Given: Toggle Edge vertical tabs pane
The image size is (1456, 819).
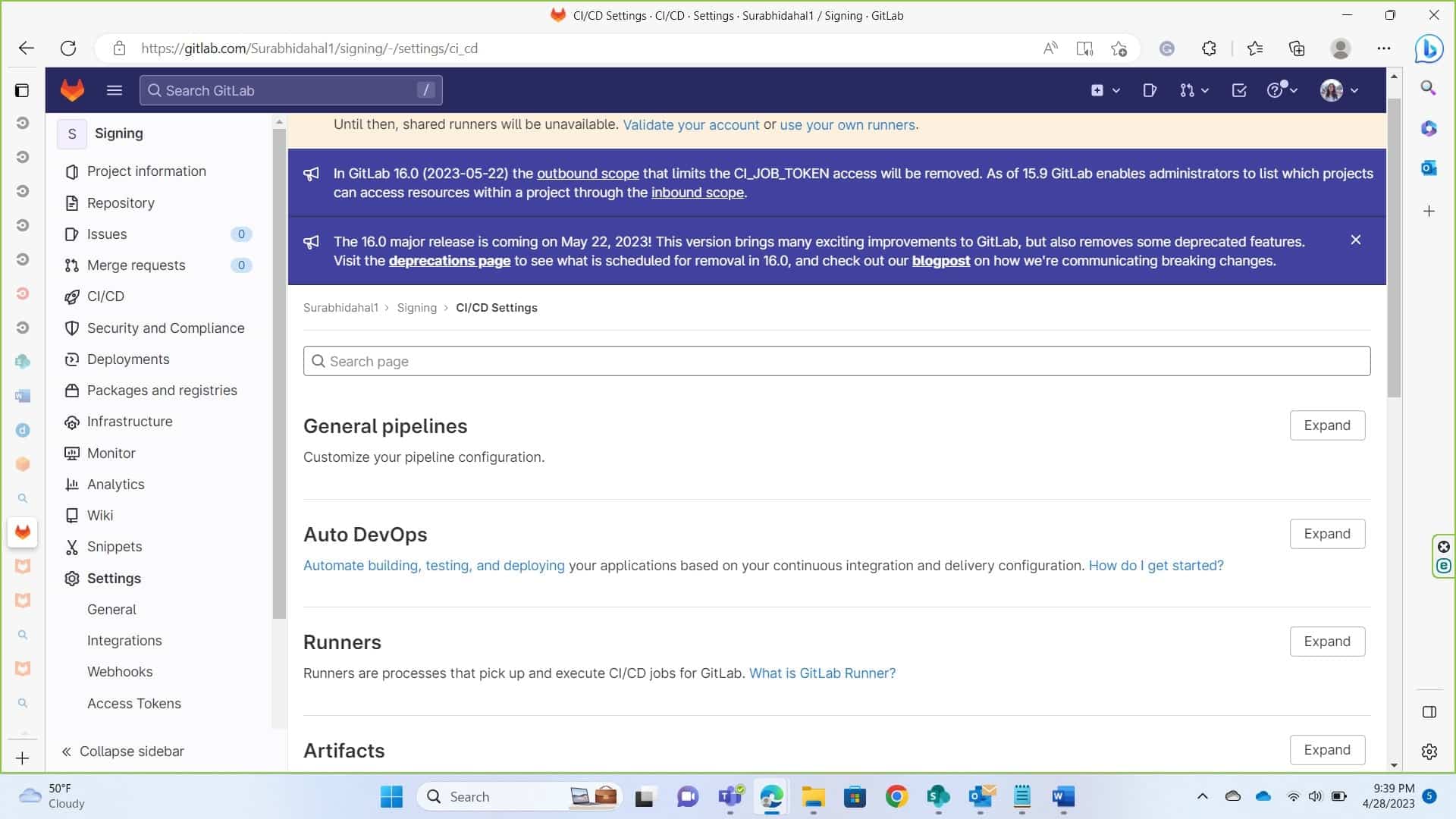Looking at the screenshot, I should [x=22, y=90].
